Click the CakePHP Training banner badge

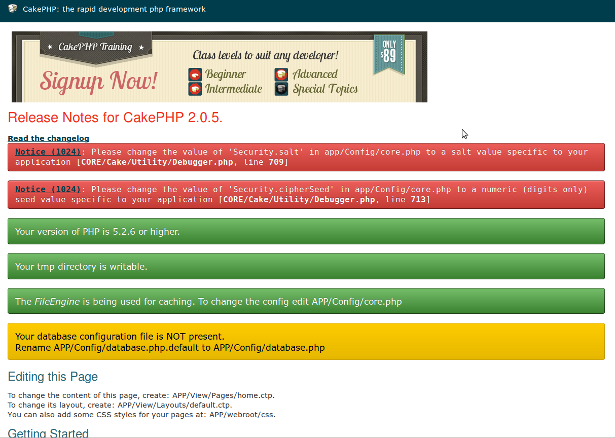[x=96, y=45]
